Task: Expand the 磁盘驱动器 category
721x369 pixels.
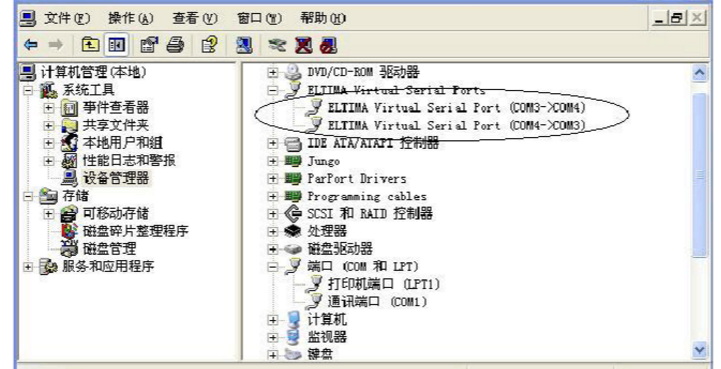Action: click(x=273, y=249)
